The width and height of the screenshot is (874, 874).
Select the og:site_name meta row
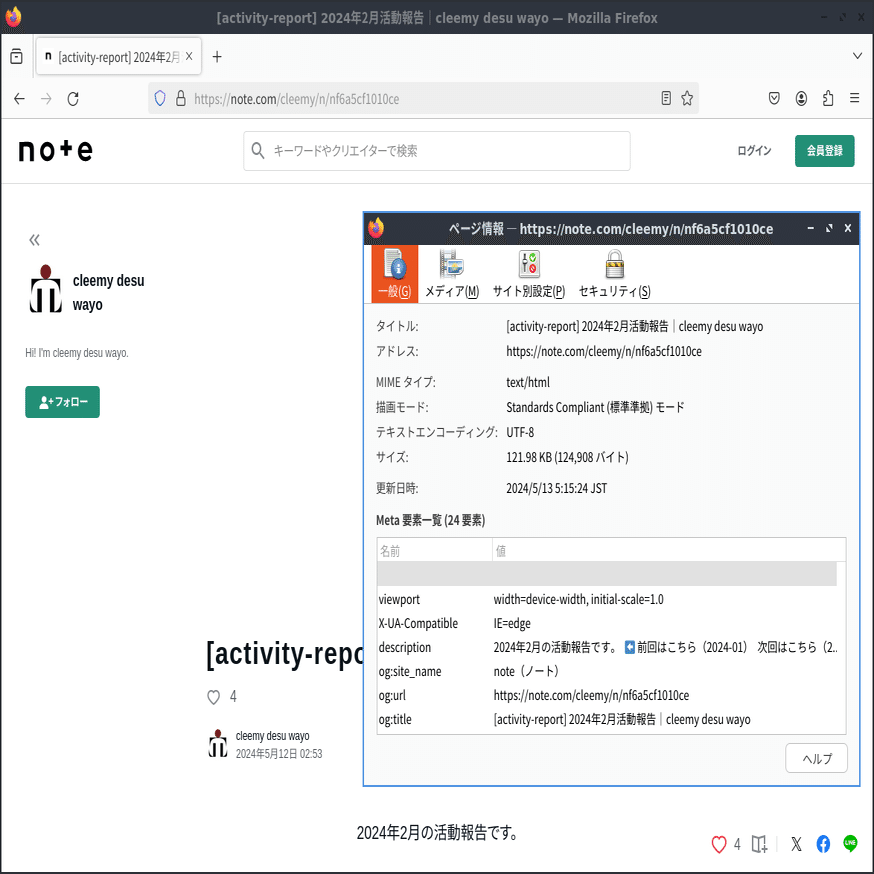pos(607,671)
